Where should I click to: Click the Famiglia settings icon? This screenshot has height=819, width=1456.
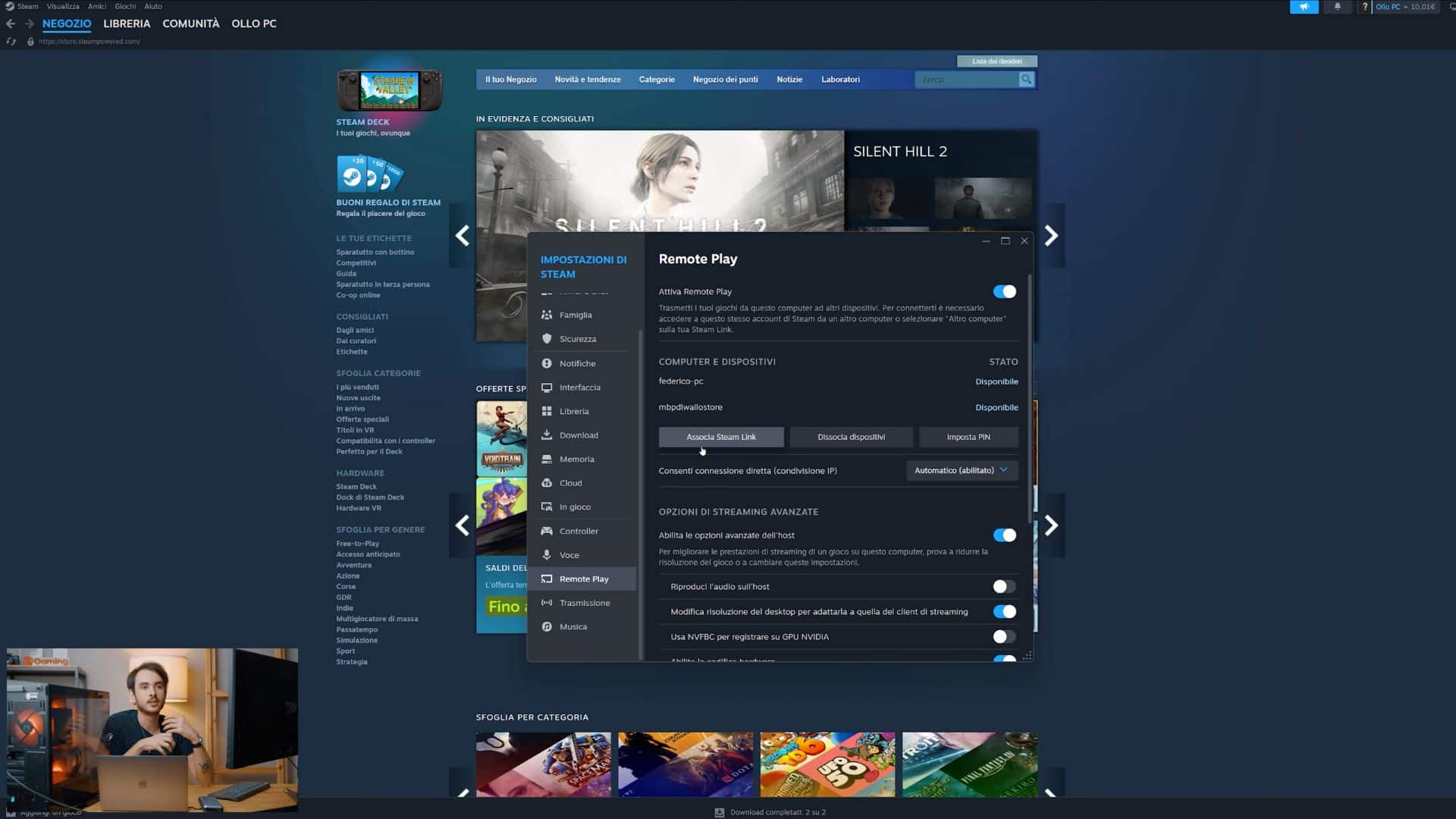pos(546,315)
